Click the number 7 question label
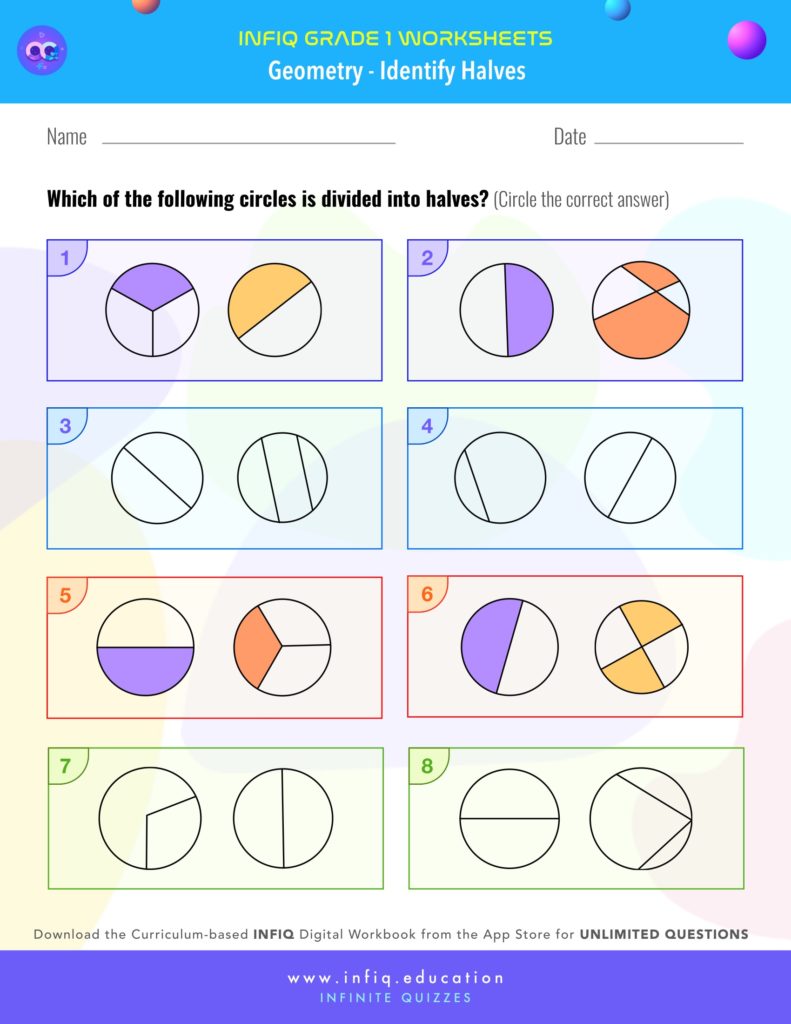 (x=65, y=766)
